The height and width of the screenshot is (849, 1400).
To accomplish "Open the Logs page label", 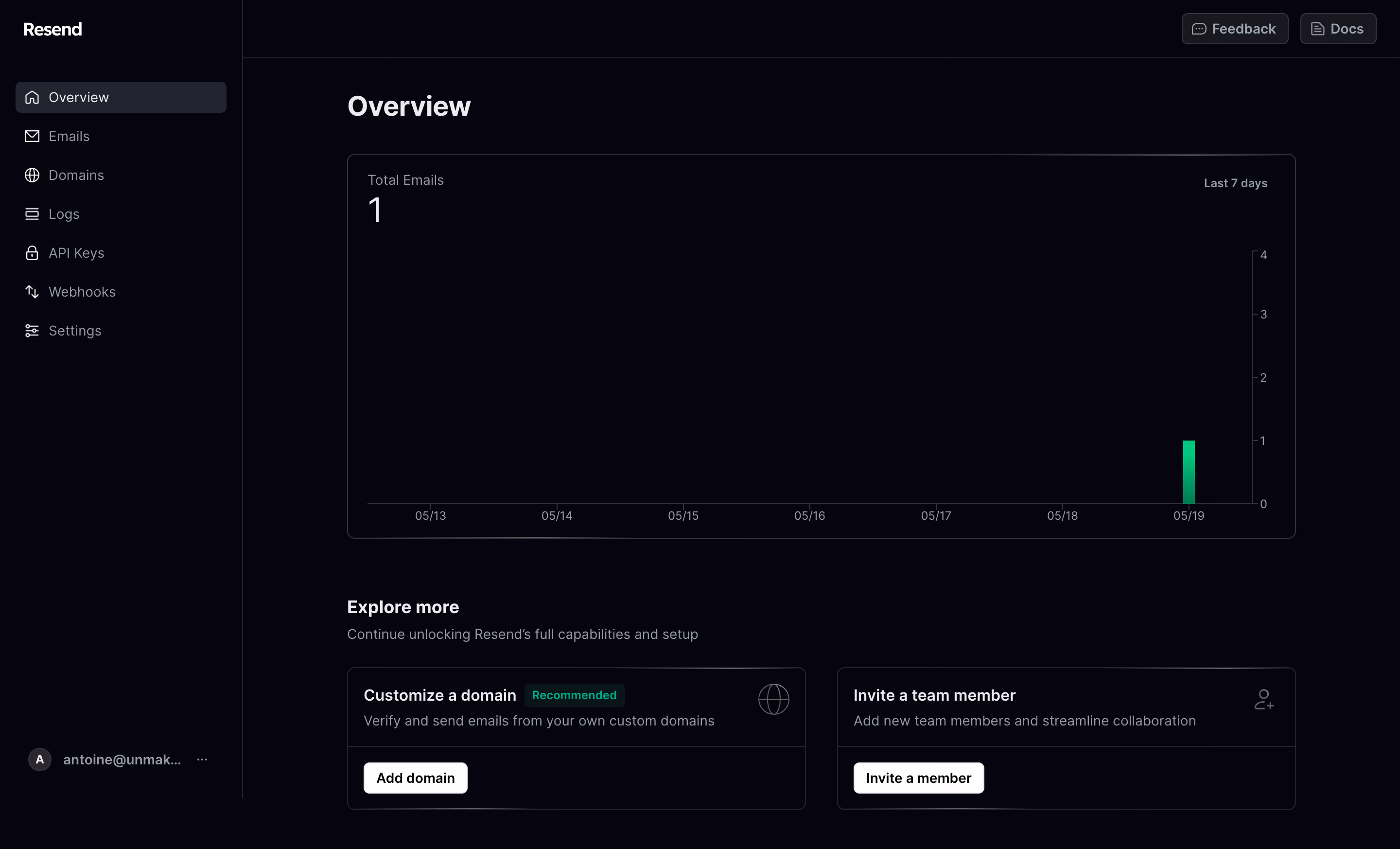I will [64, 214].
